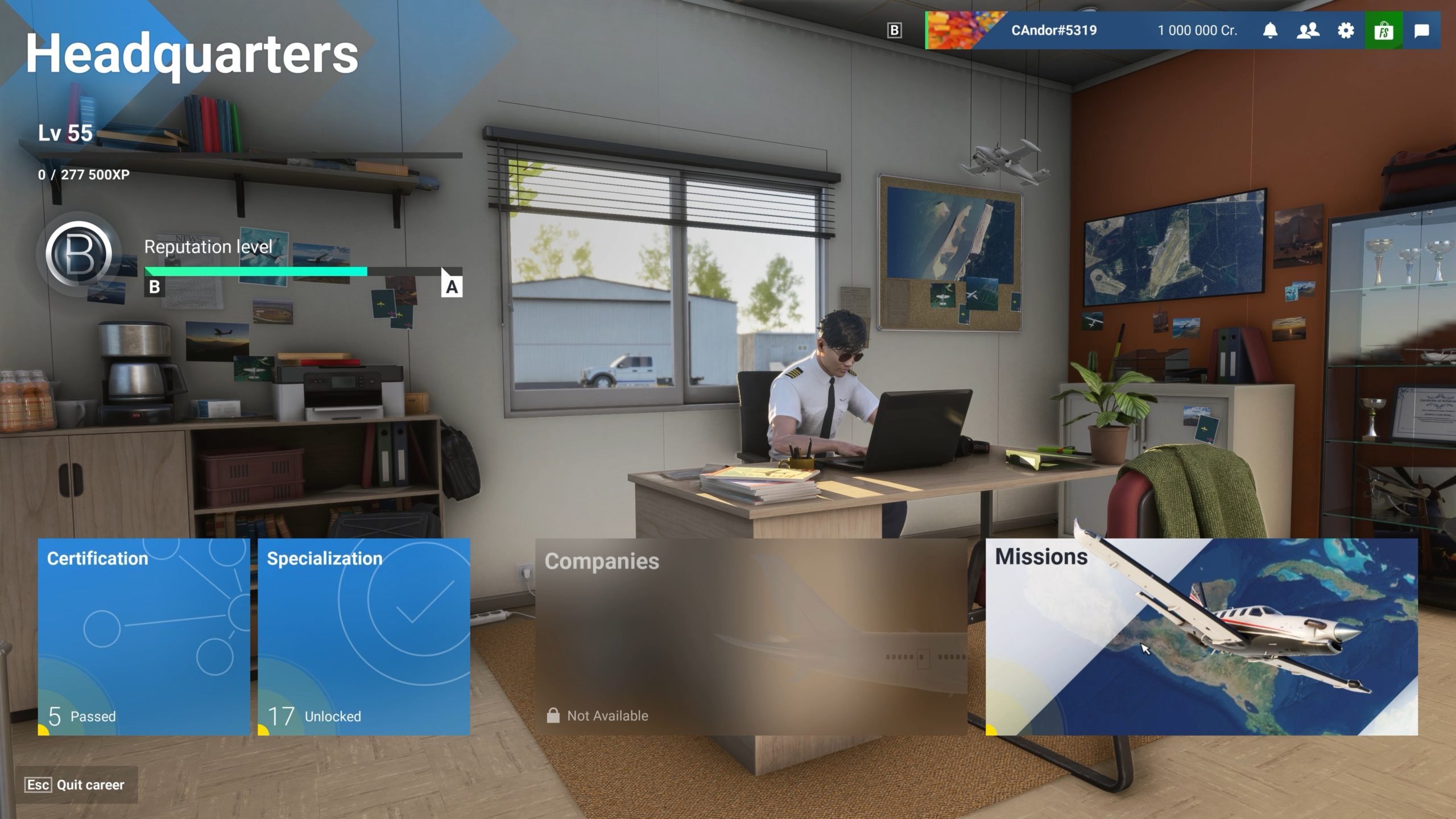Click the store/shop bag icon

click(x=1384, y=30)
